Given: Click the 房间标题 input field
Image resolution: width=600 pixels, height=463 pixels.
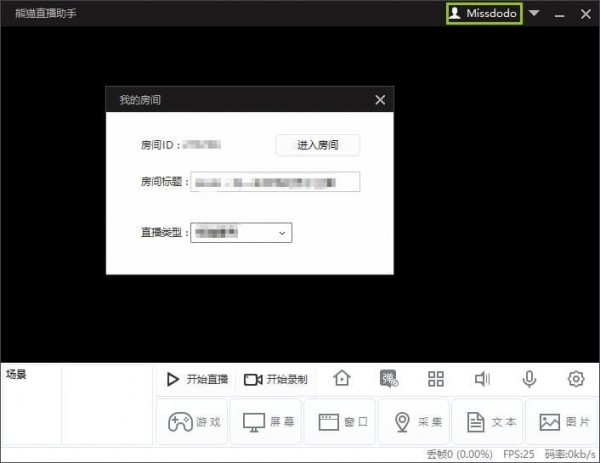Looking at the screenshot, I should 274,182.
